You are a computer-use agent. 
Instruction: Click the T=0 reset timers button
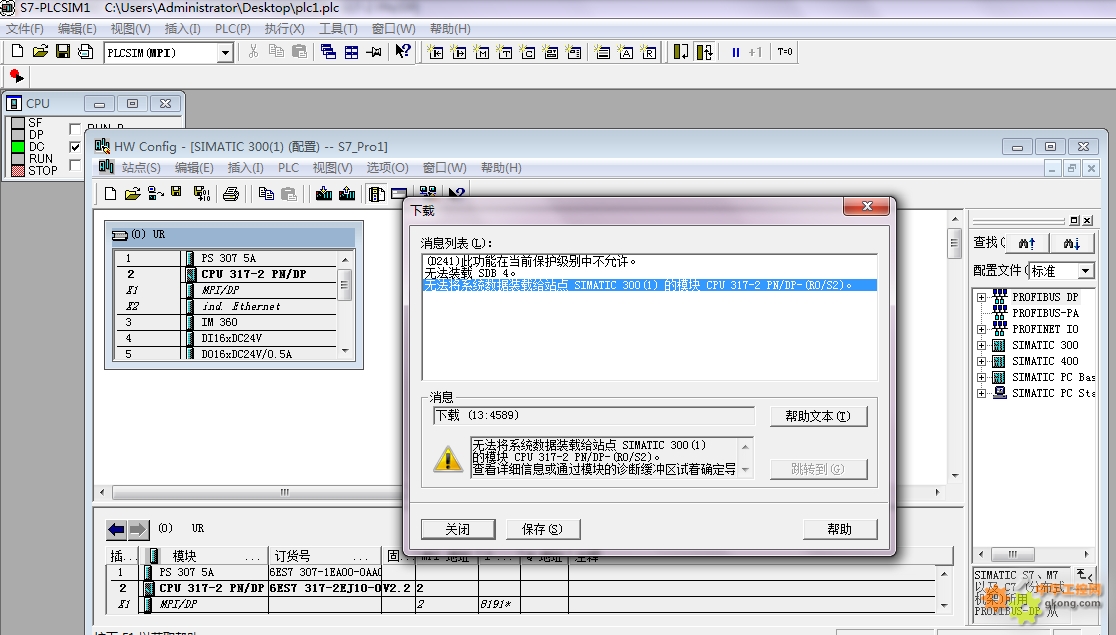pos(785,52)
